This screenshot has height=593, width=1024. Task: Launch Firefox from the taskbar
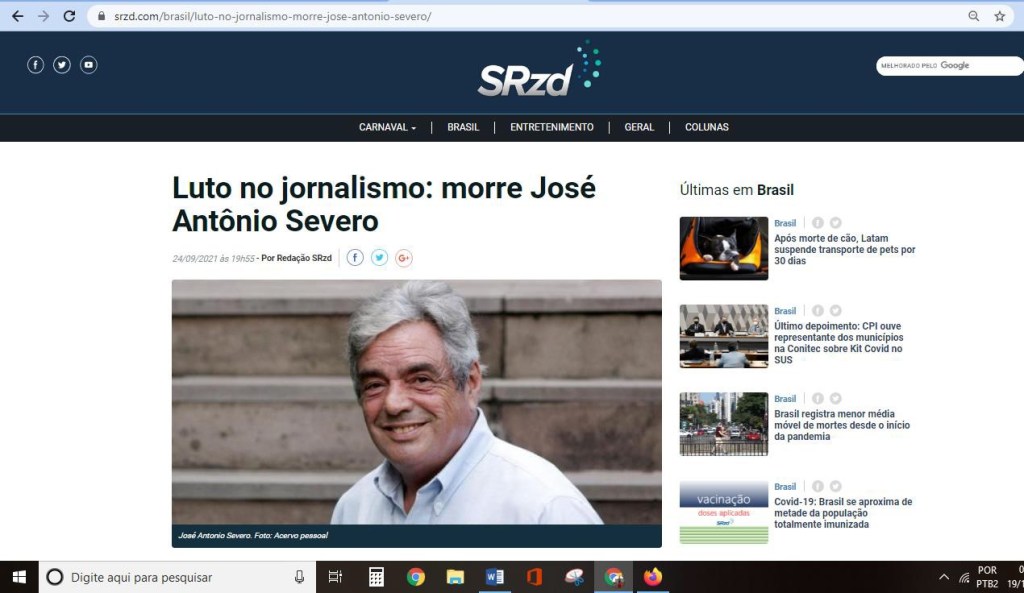point(653,577)
